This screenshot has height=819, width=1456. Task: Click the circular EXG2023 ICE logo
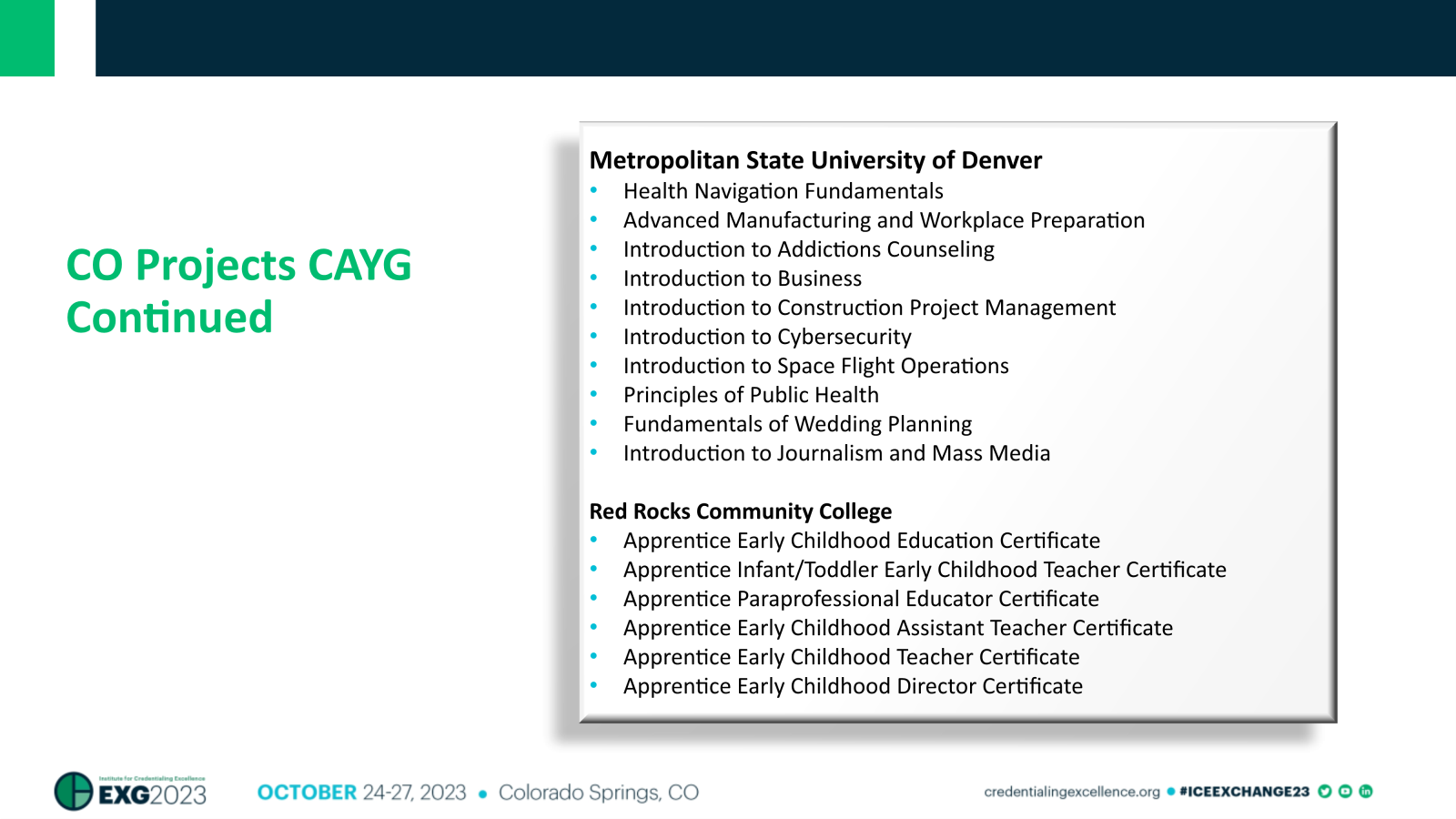tap(75, 790)
